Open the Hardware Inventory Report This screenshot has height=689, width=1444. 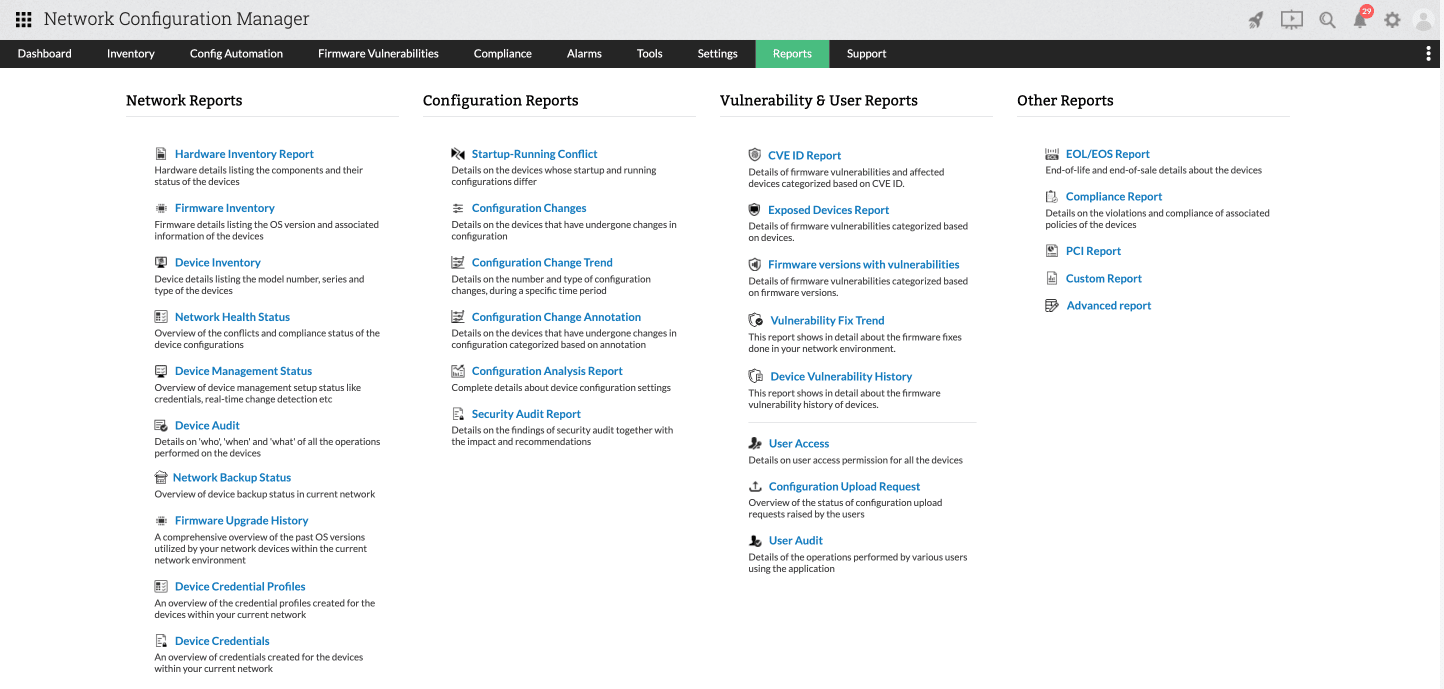pos(243,153)
